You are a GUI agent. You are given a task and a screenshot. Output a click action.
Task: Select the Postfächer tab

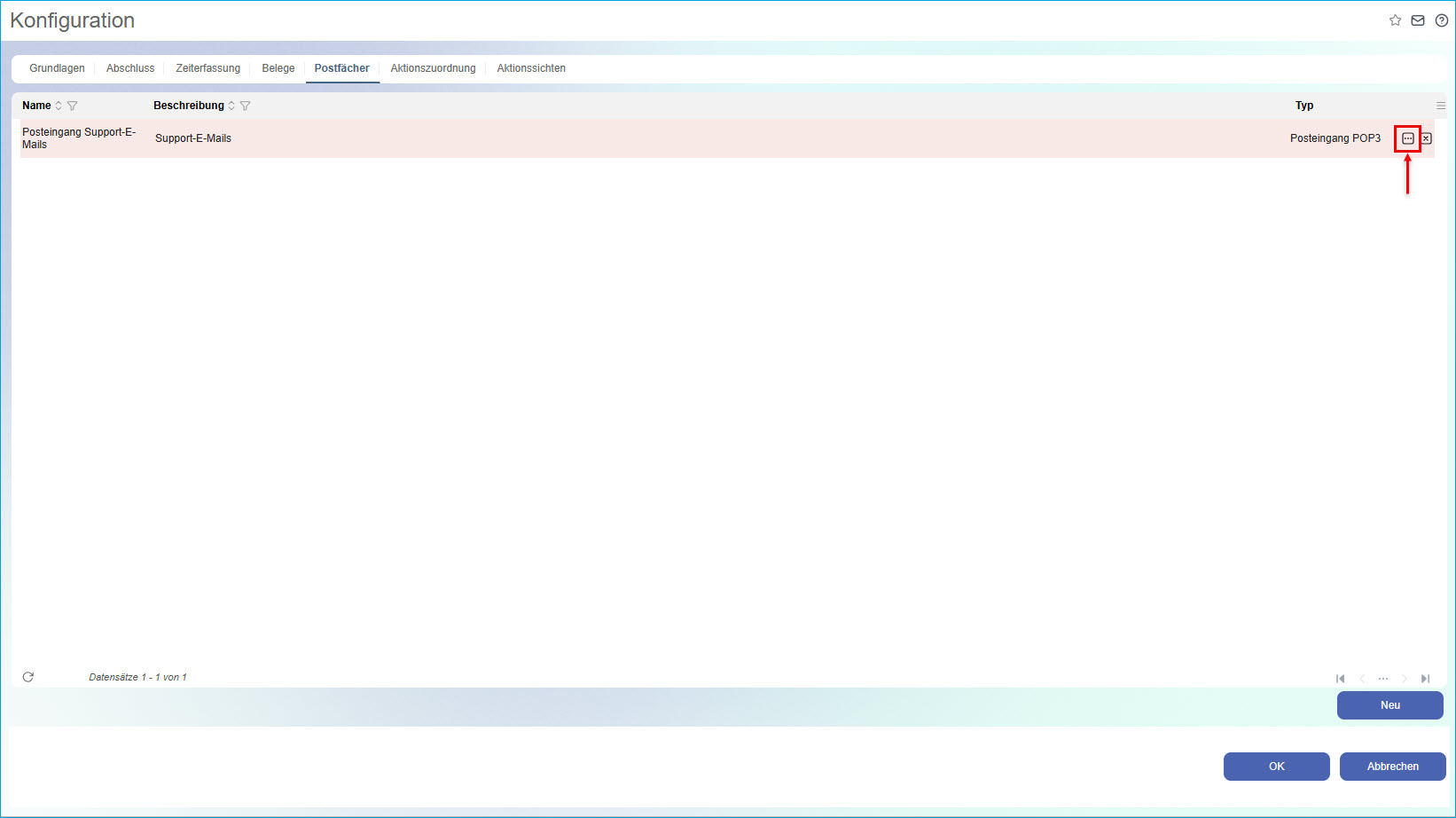pos(342,68)
